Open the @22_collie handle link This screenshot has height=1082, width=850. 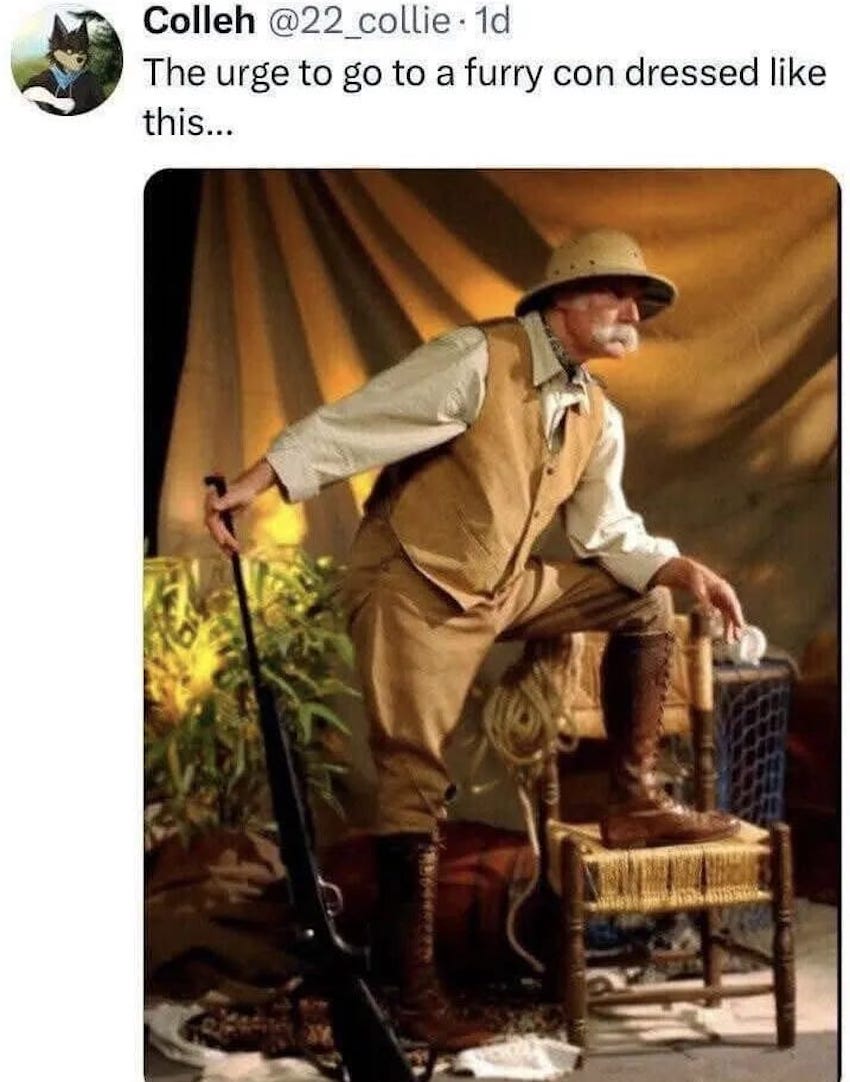click(356, 21)
